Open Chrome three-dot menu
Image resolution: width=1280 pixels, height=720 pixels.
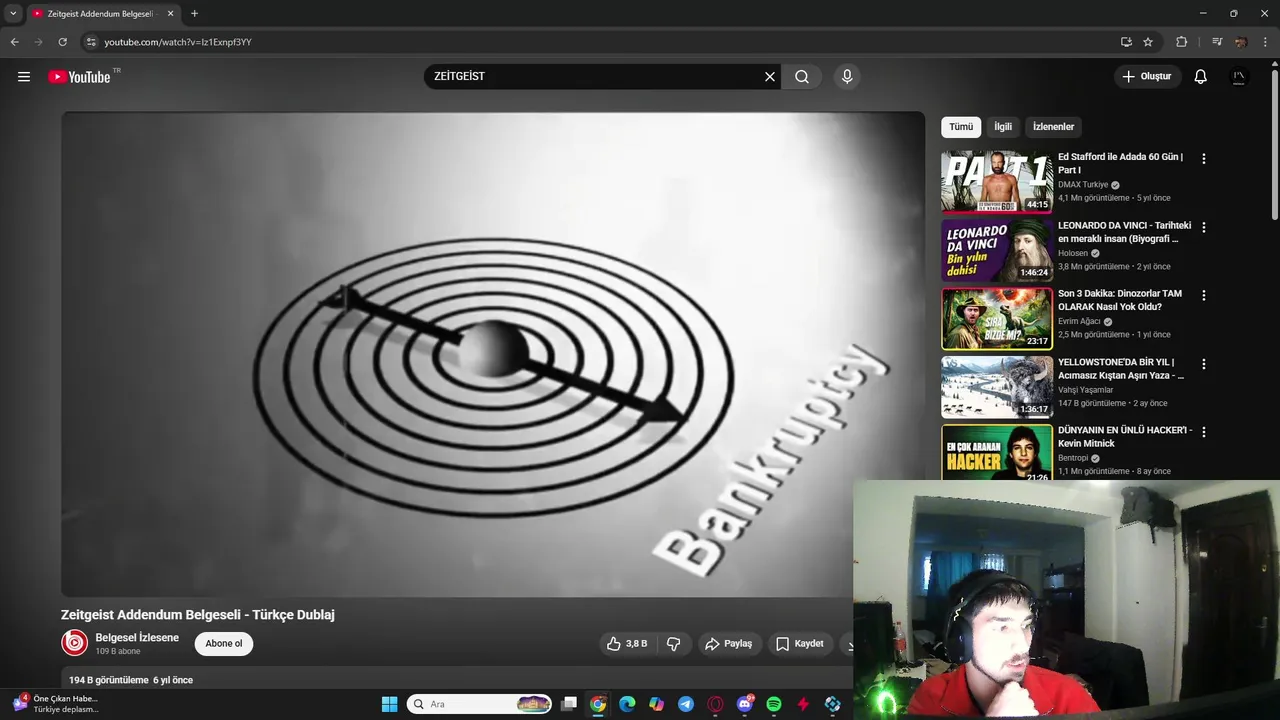(1265, 42)
